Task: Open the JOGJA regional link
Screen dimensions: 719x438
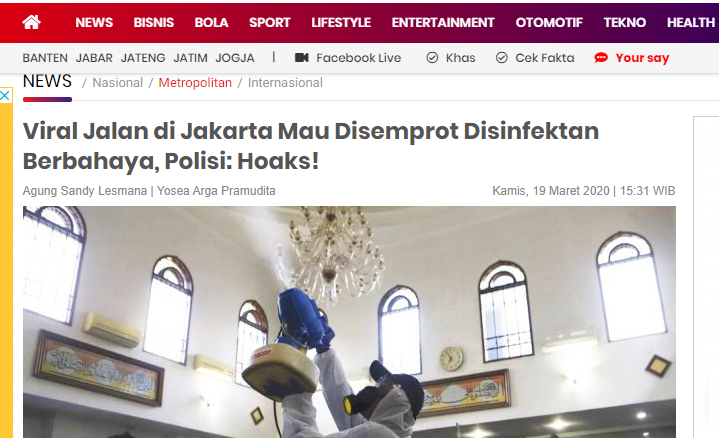Action: (x=235, y=58)
